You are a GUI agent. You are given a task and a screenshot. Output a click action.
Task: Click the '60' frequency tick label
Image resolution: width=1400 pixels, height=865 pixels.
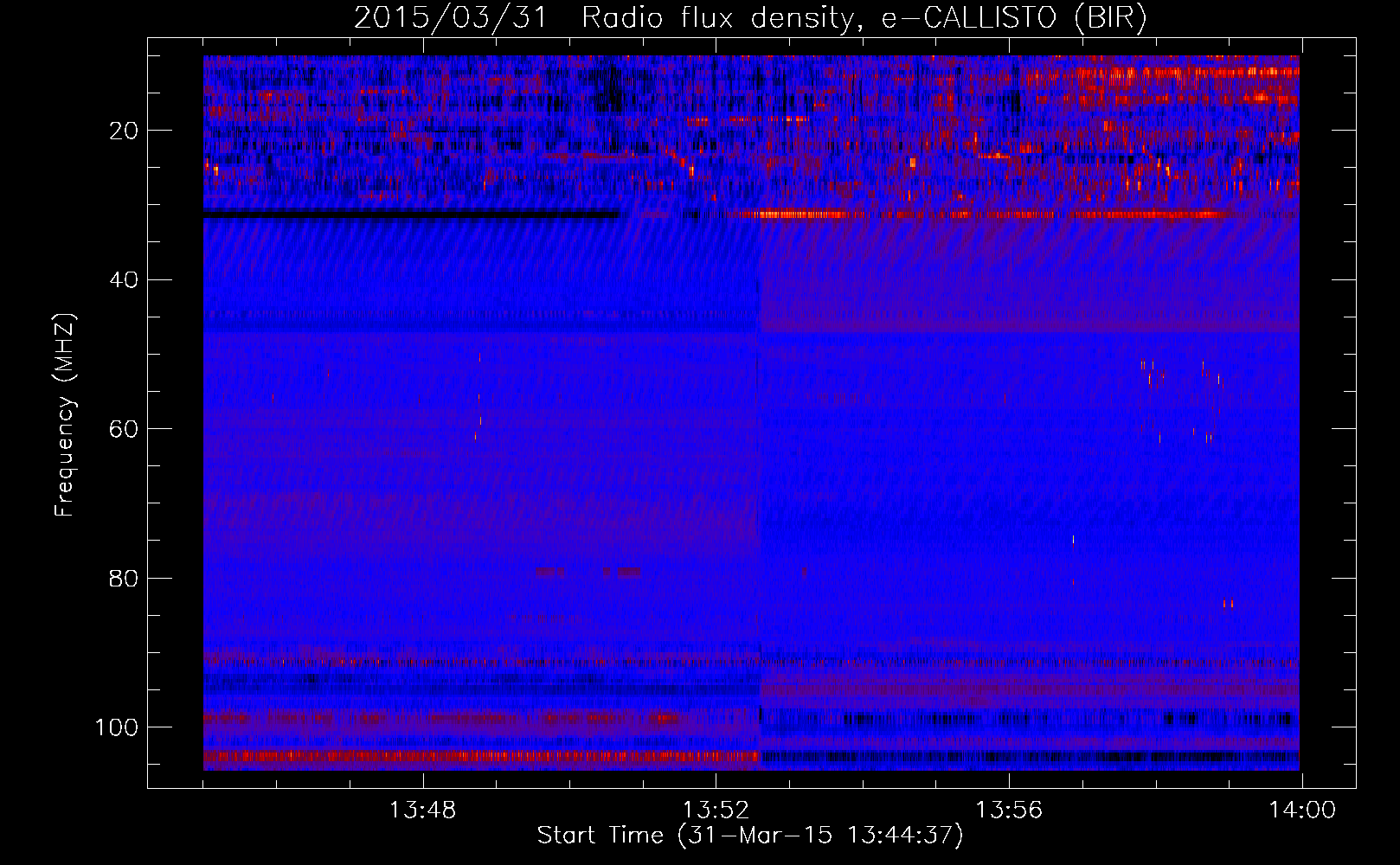click(124, 429)
